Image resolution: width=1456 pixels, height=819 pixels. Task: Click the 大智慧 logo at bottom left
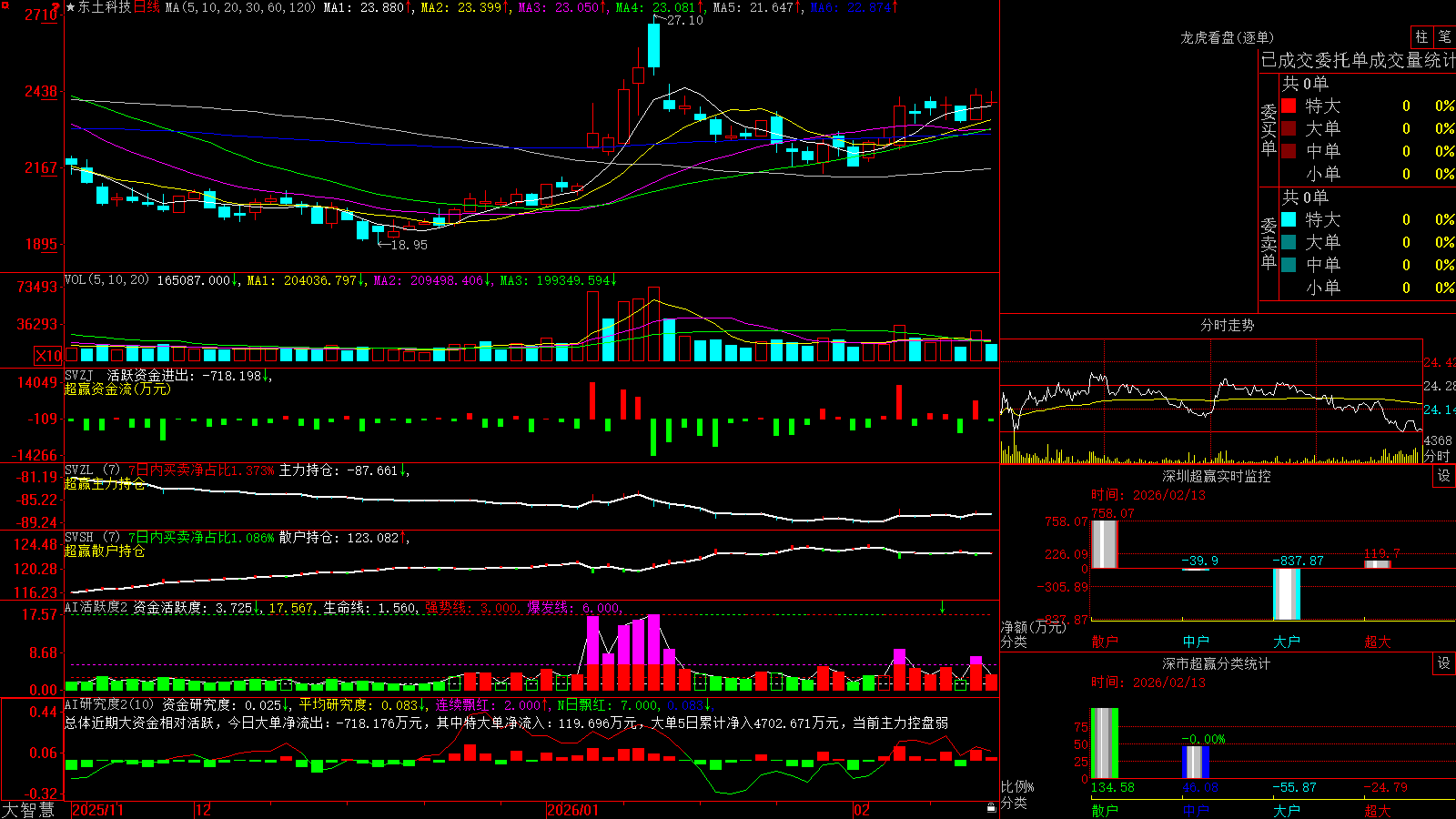(27, 810)
